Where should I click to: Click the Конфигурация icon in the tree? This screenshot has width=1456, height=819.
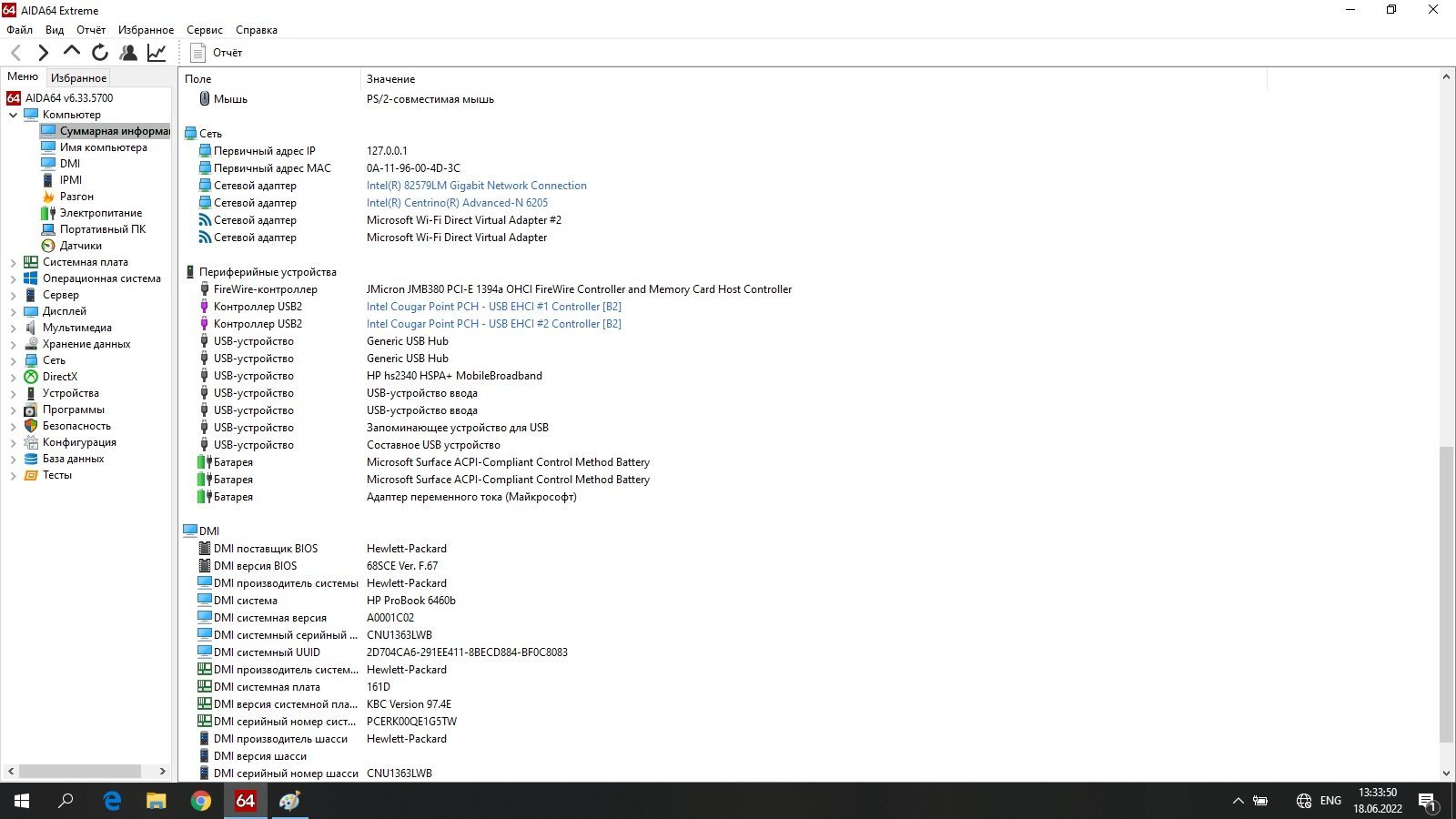click(31, 442)
